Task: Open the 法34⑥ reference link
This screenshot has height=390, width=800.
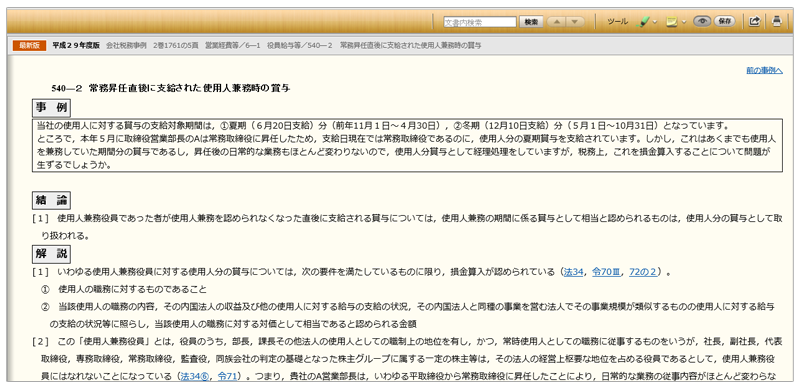Action: tap(195, 376)
